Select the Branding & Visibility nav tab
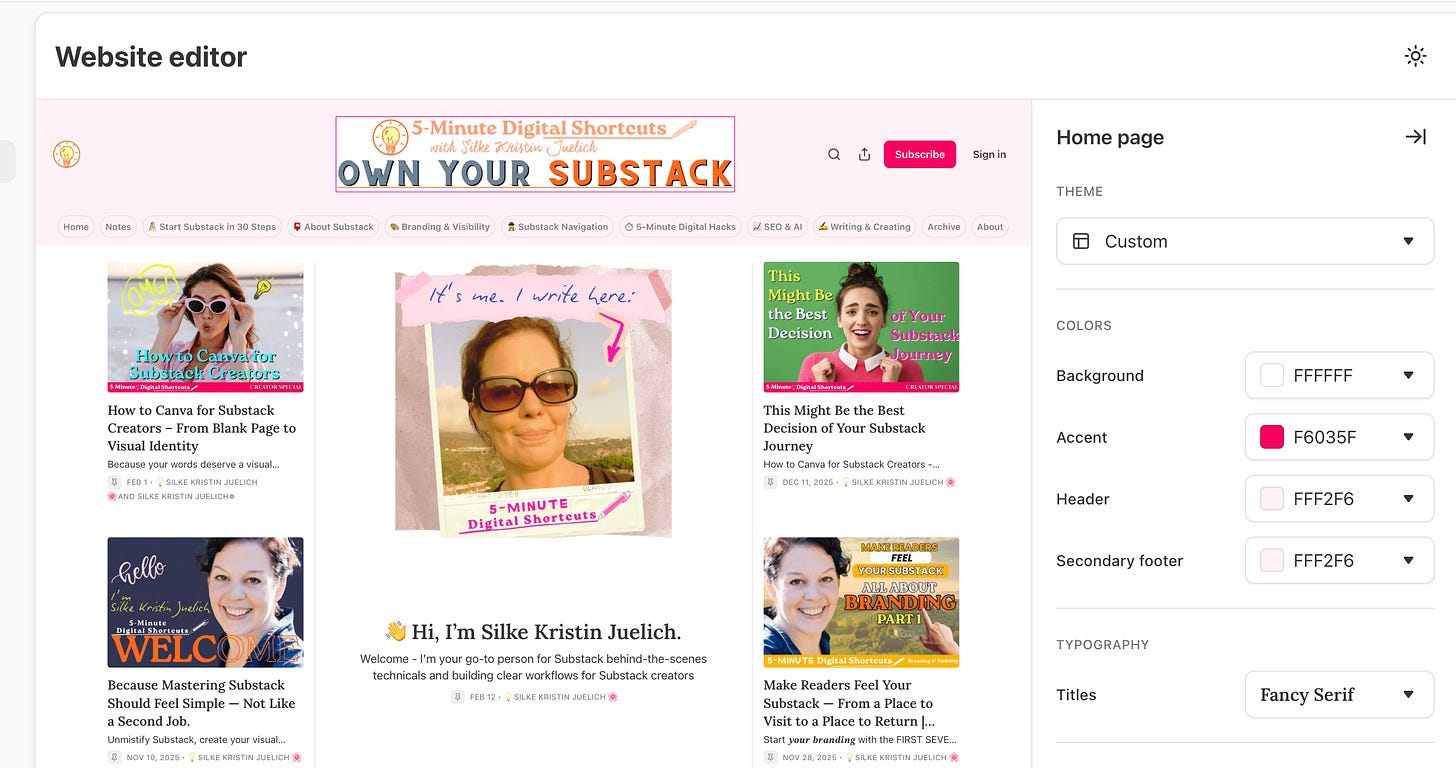The width and height of the screenshot is (1456, 768). (440, 227)
